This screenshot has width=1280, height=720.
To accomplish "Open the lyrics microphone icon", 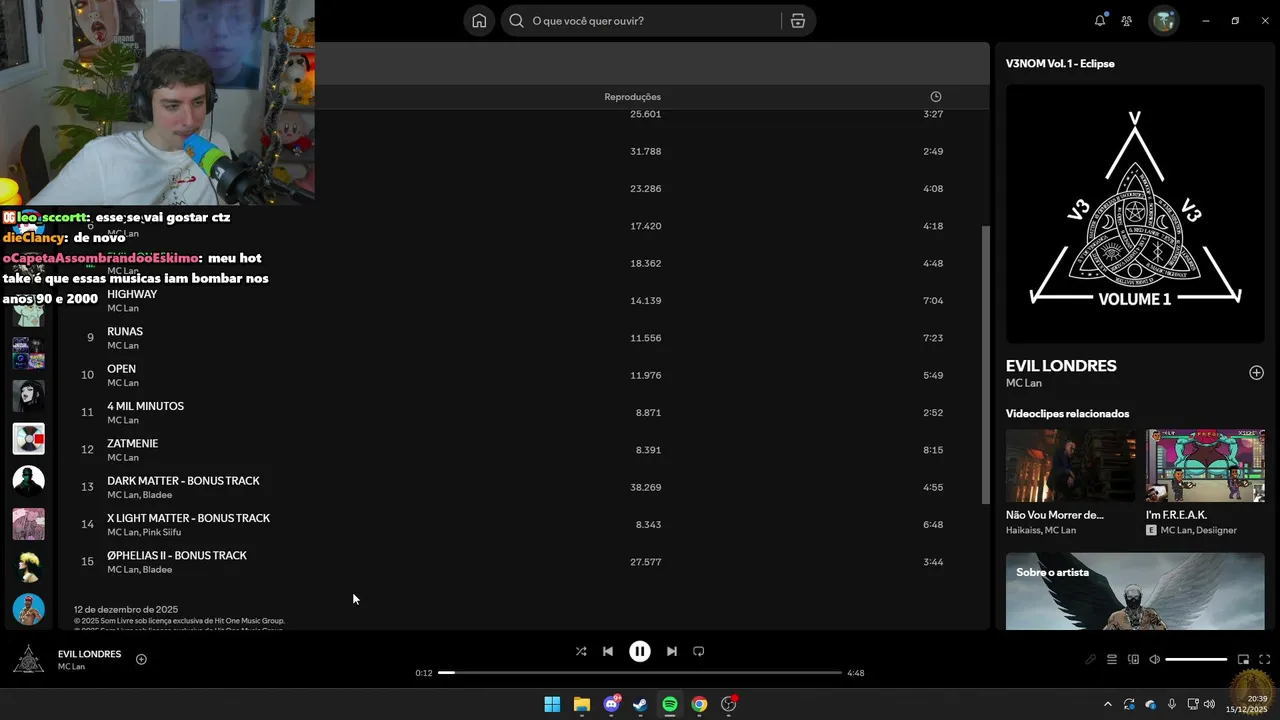I will (1091, 659).
